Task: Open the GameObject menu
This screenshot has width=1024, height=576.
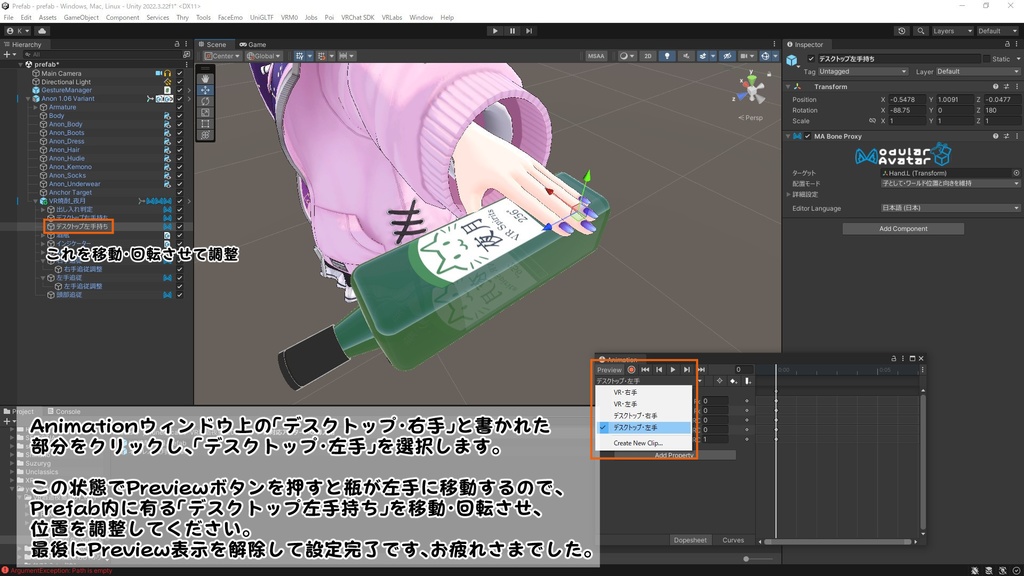Action: click(x=81, y=18)
